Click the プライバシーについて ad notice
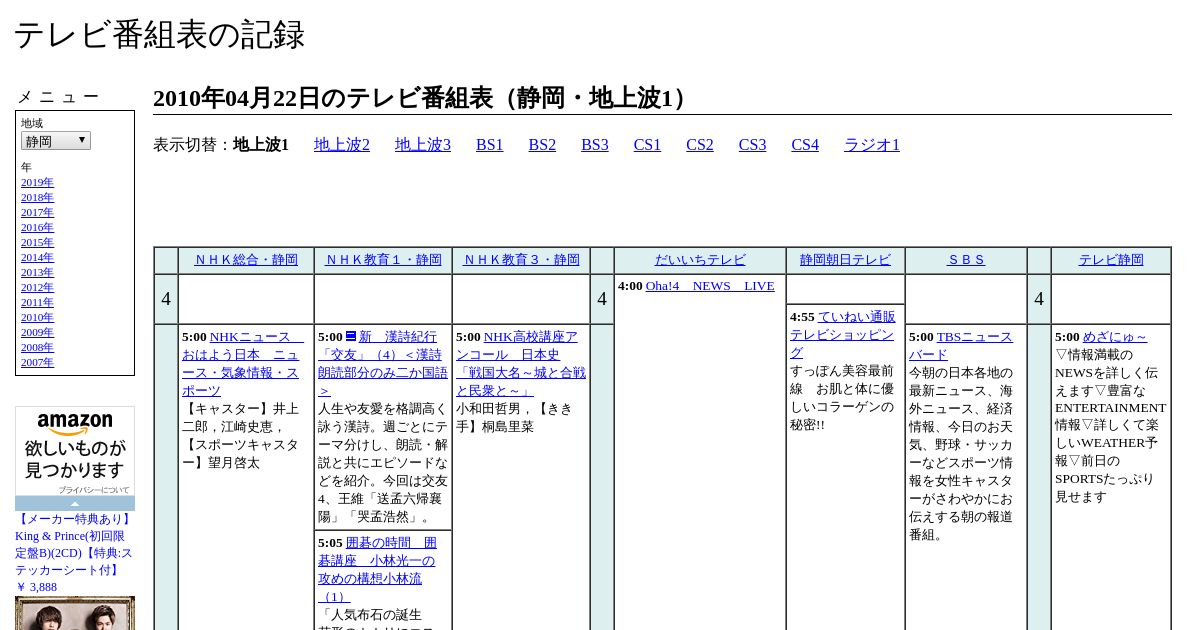The height and width of the screenshot is (630, 1200). pyautogui.click(x=94, y=490)
